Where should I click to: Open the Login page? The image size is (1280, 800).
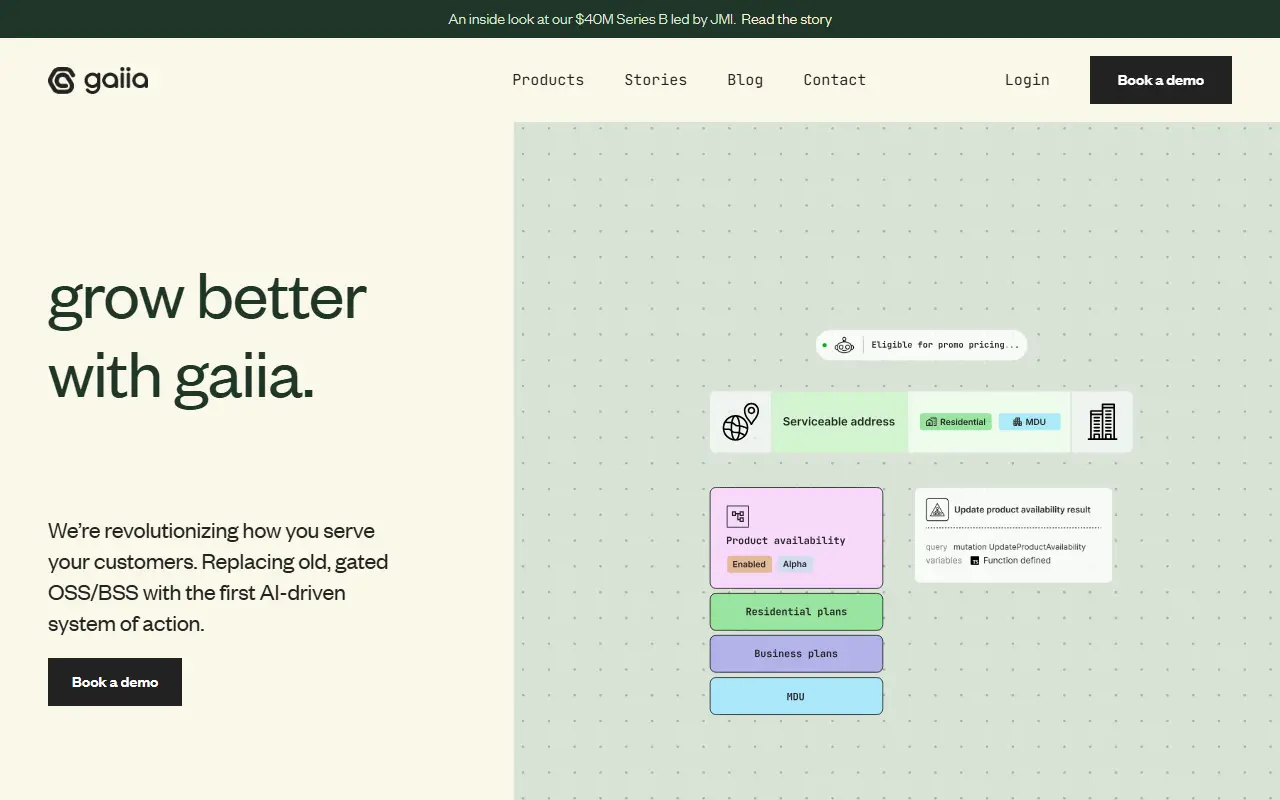pos(1027,80)
